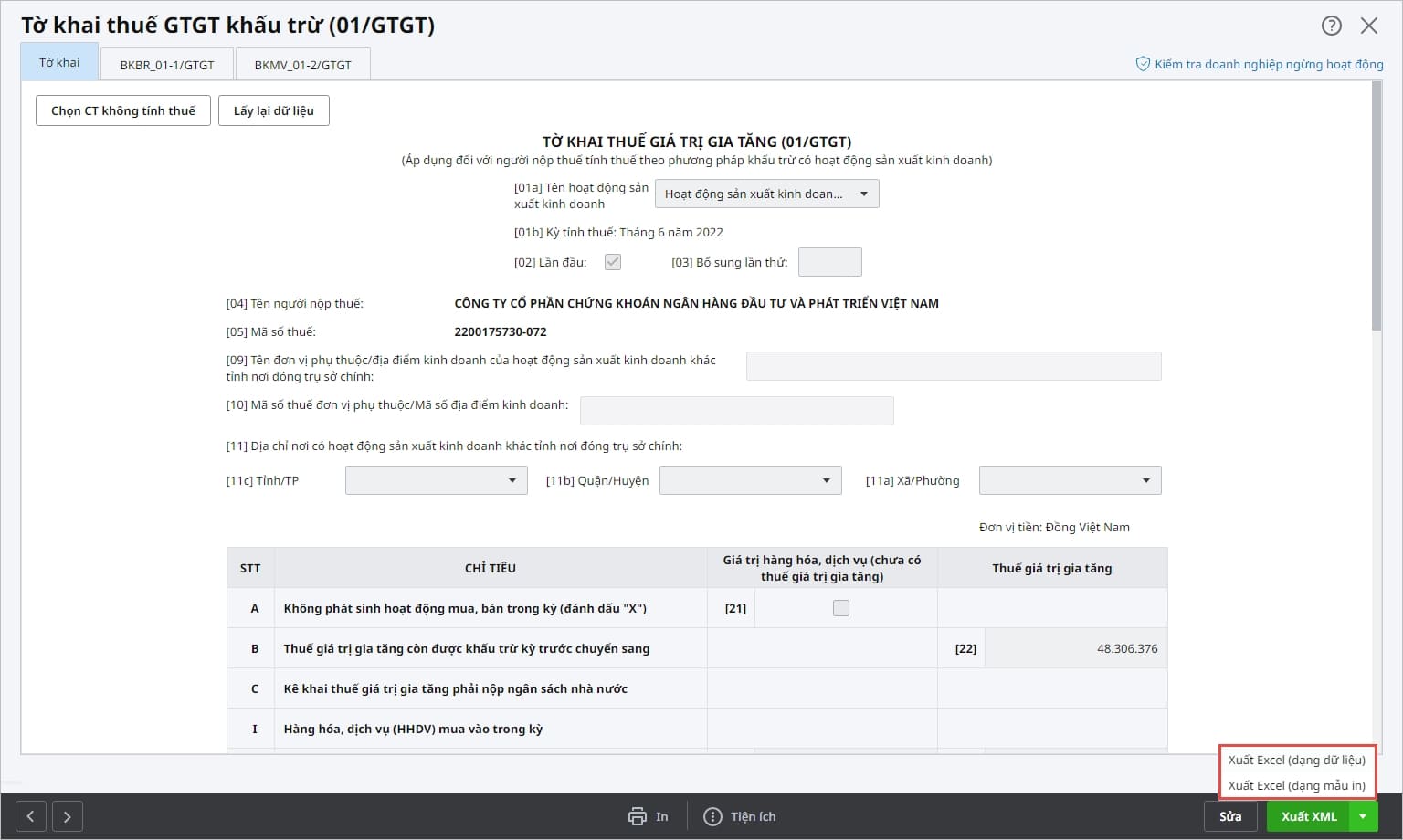Viewport: 1403px width, 840px height.
Task: Click the Đơn vị tiền: Đồng Việt Nam text
Action: click(1054, 527)
